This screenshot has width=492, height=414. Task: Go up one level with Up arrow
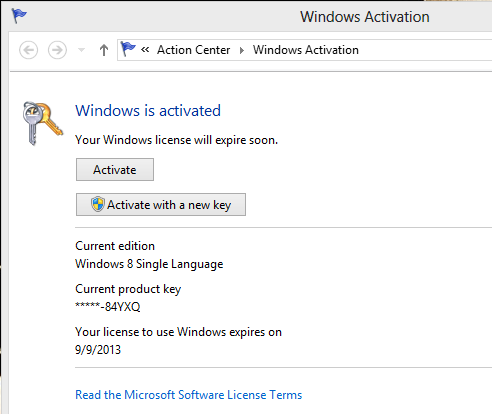(104, 50)
